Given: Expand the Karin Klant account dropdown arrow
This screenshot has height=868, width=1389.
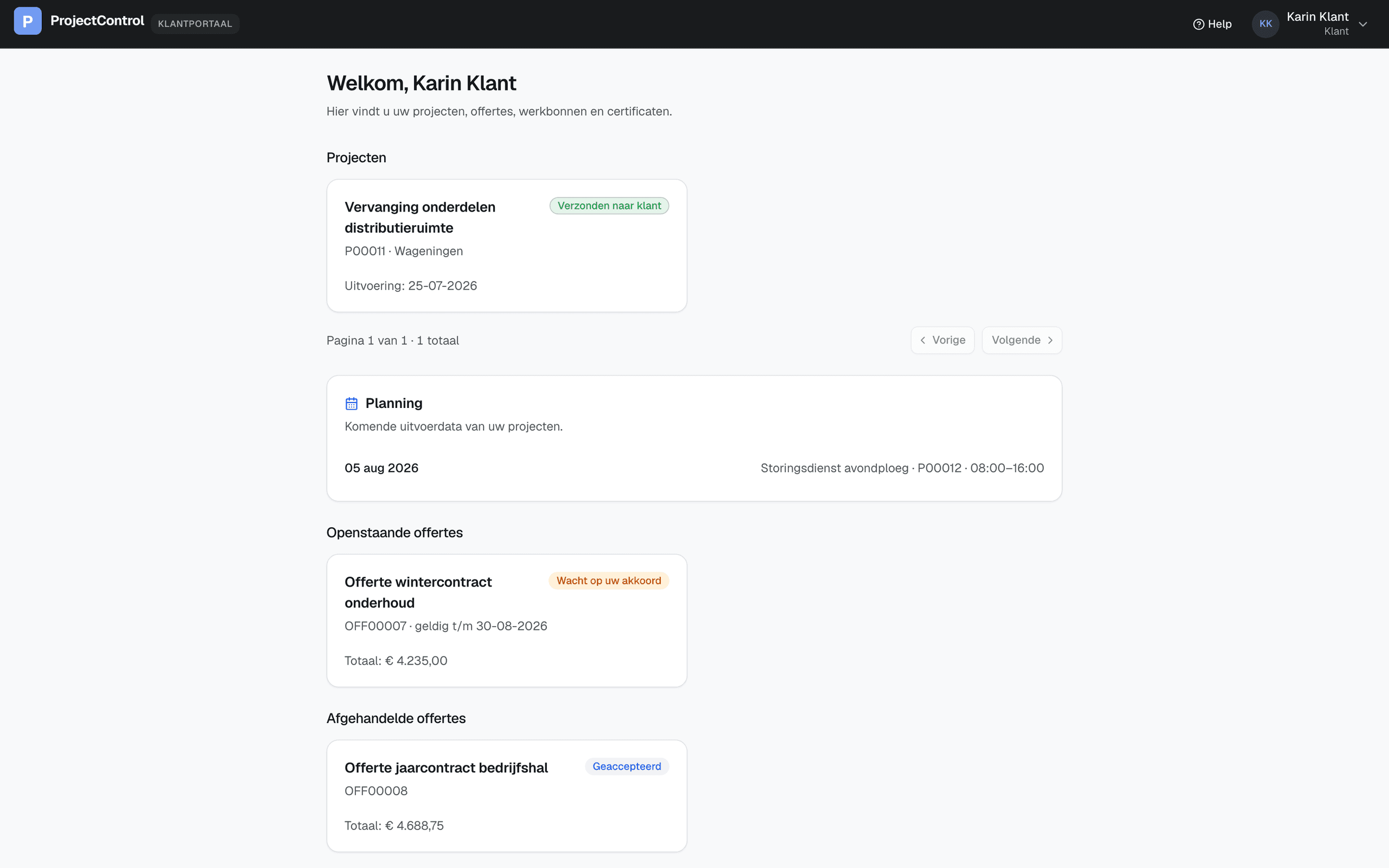Looking at the screenshot, I should pyautogui.click(x=1362, y=24).
